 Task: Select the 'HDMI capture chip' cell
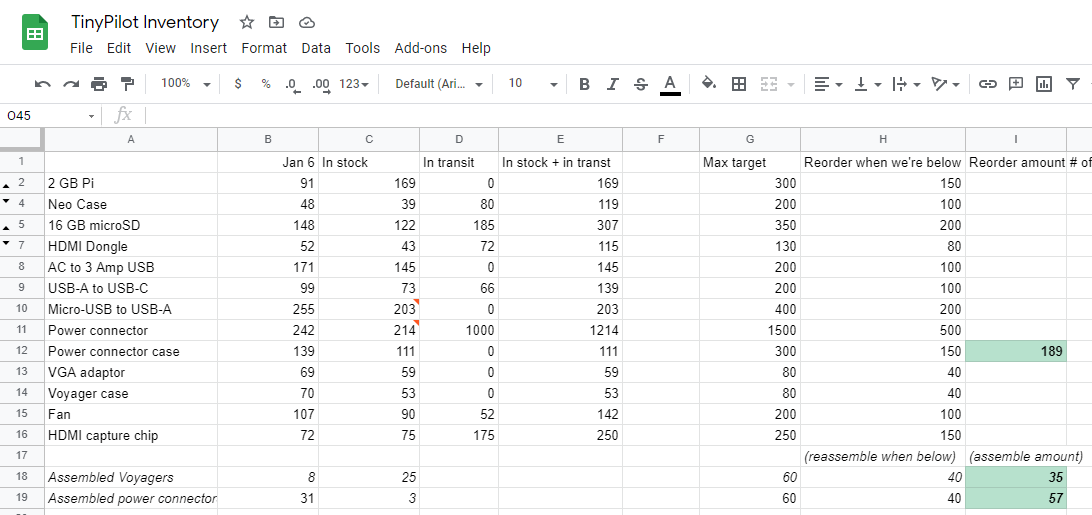point(131,436)
